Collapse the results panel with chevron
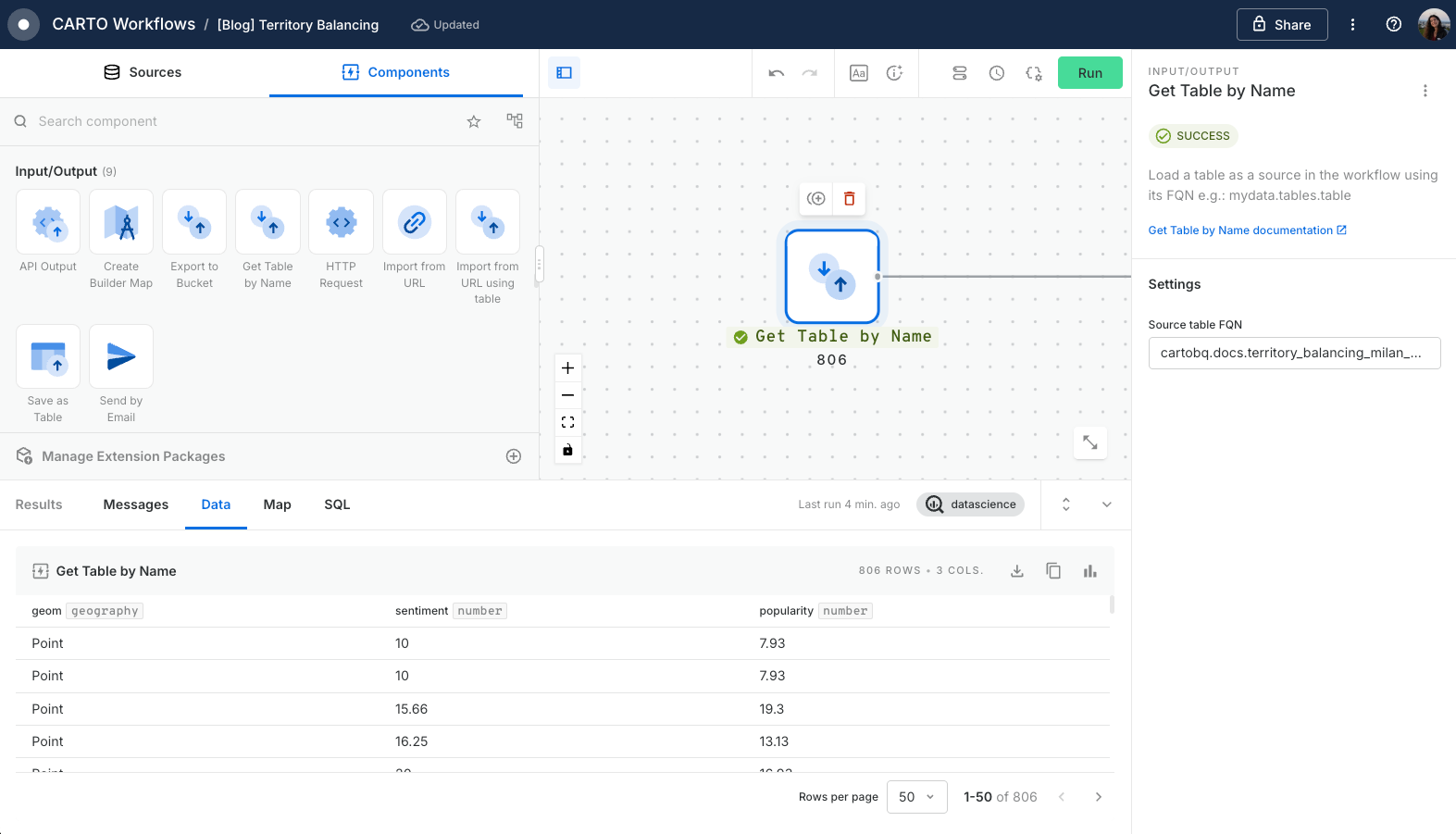The width and height of the screenshot is (1456, 834). click(1106, 504)
